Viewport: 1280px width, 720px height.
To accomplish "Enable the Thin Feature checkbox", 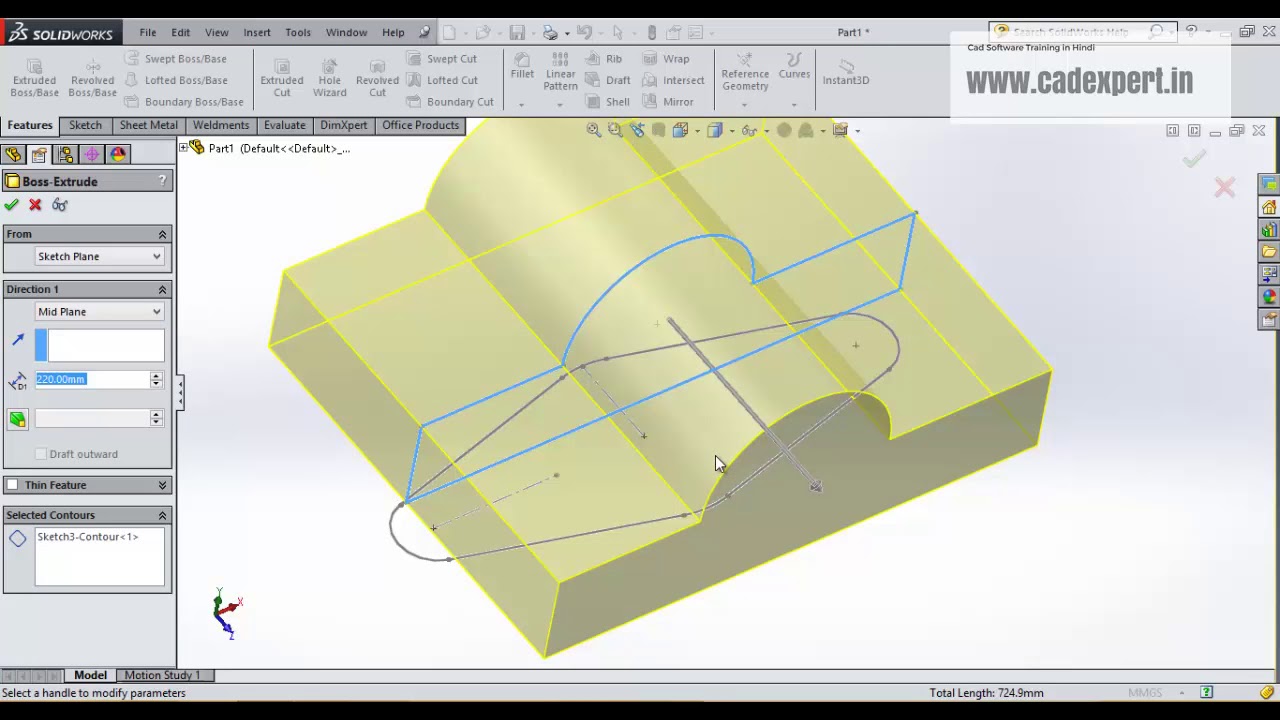I will pyautogui.click(x=12, y=485).
